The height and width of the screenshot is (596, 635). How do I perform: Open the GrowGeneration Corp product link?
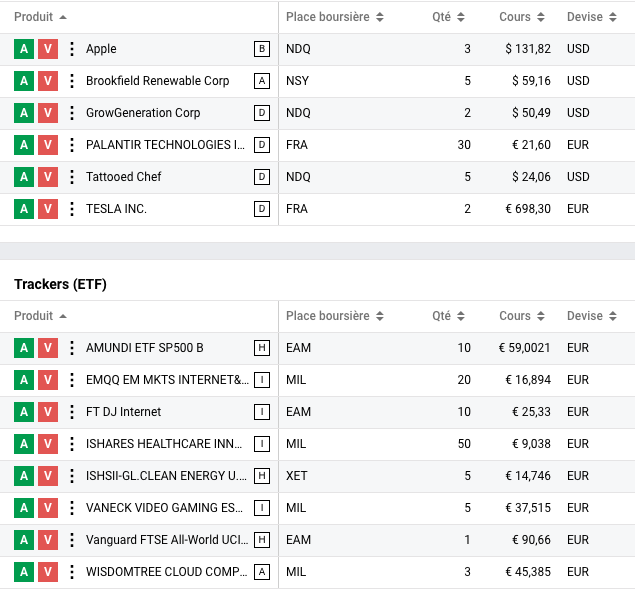pos(143,113)
